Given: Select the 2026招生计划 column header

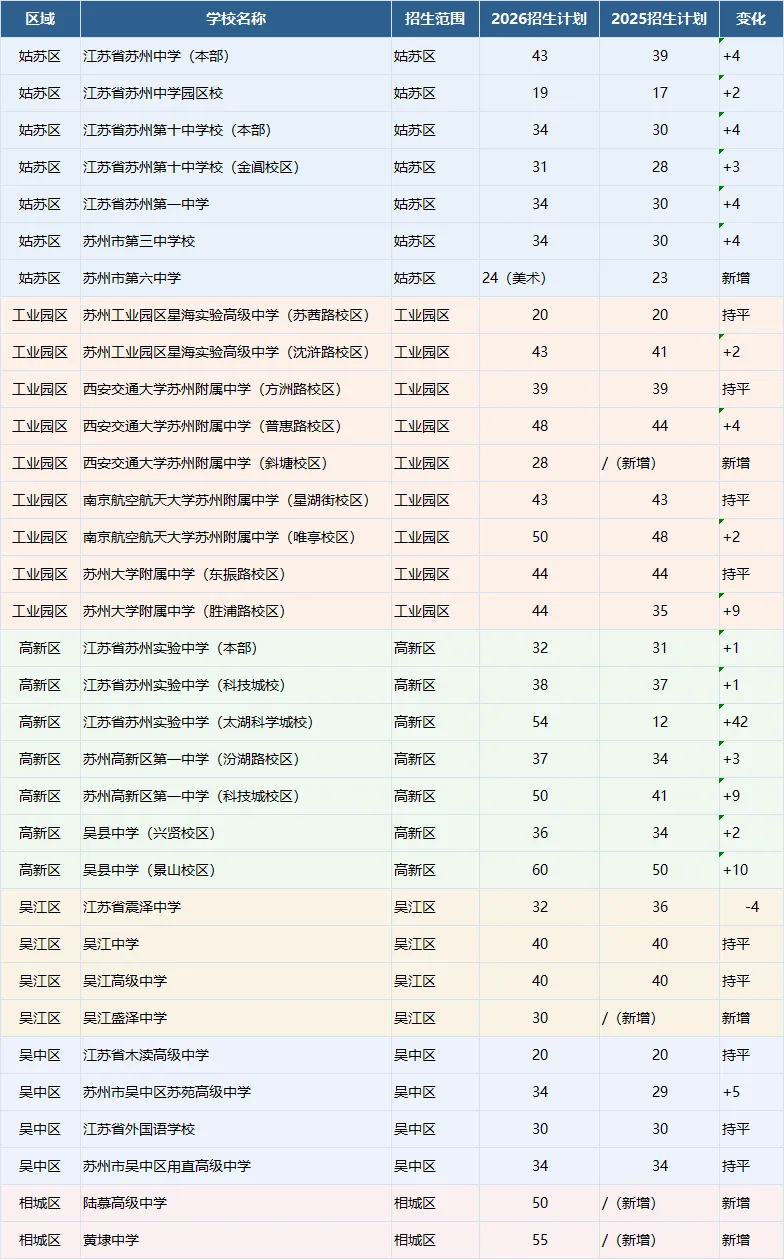Looking at the screenshot, I should [539, 19].
